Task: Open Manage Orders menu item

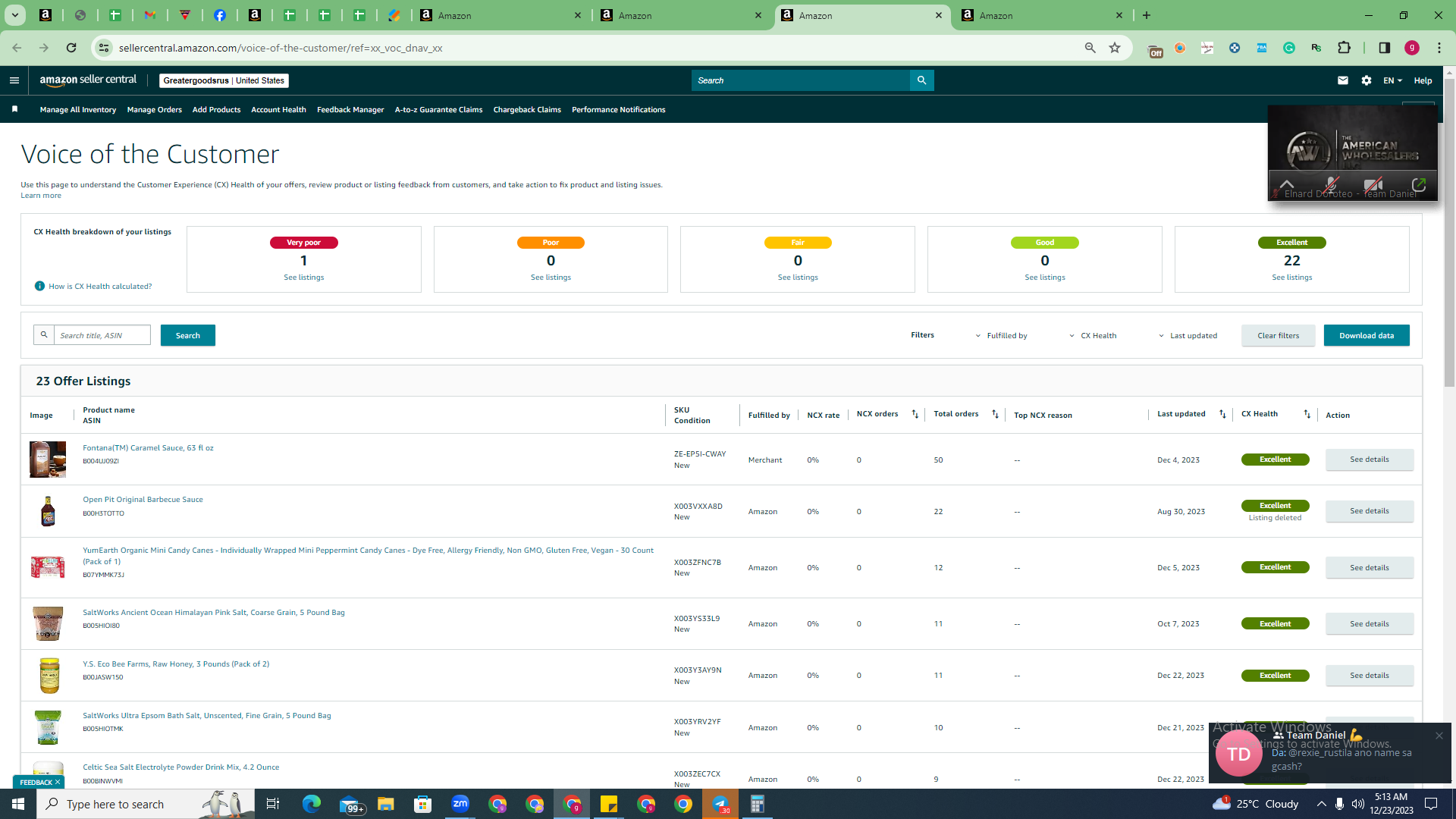Action: coord(155,110)
